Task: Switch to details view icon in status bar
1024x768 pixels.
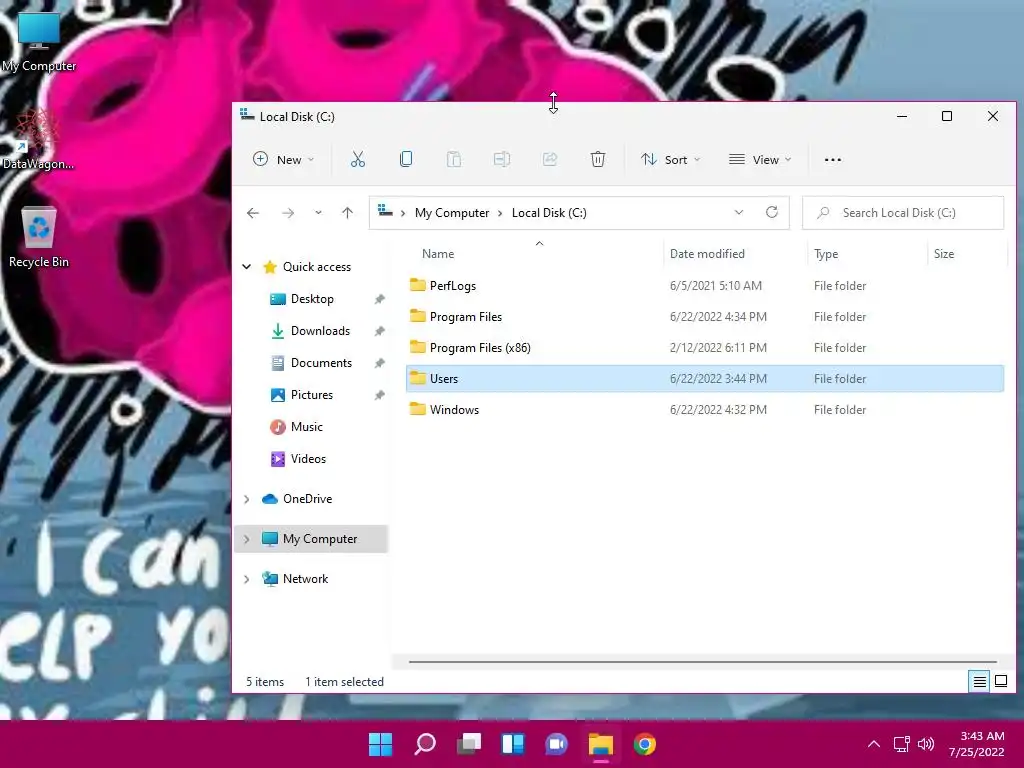Action: pos(980,682)
